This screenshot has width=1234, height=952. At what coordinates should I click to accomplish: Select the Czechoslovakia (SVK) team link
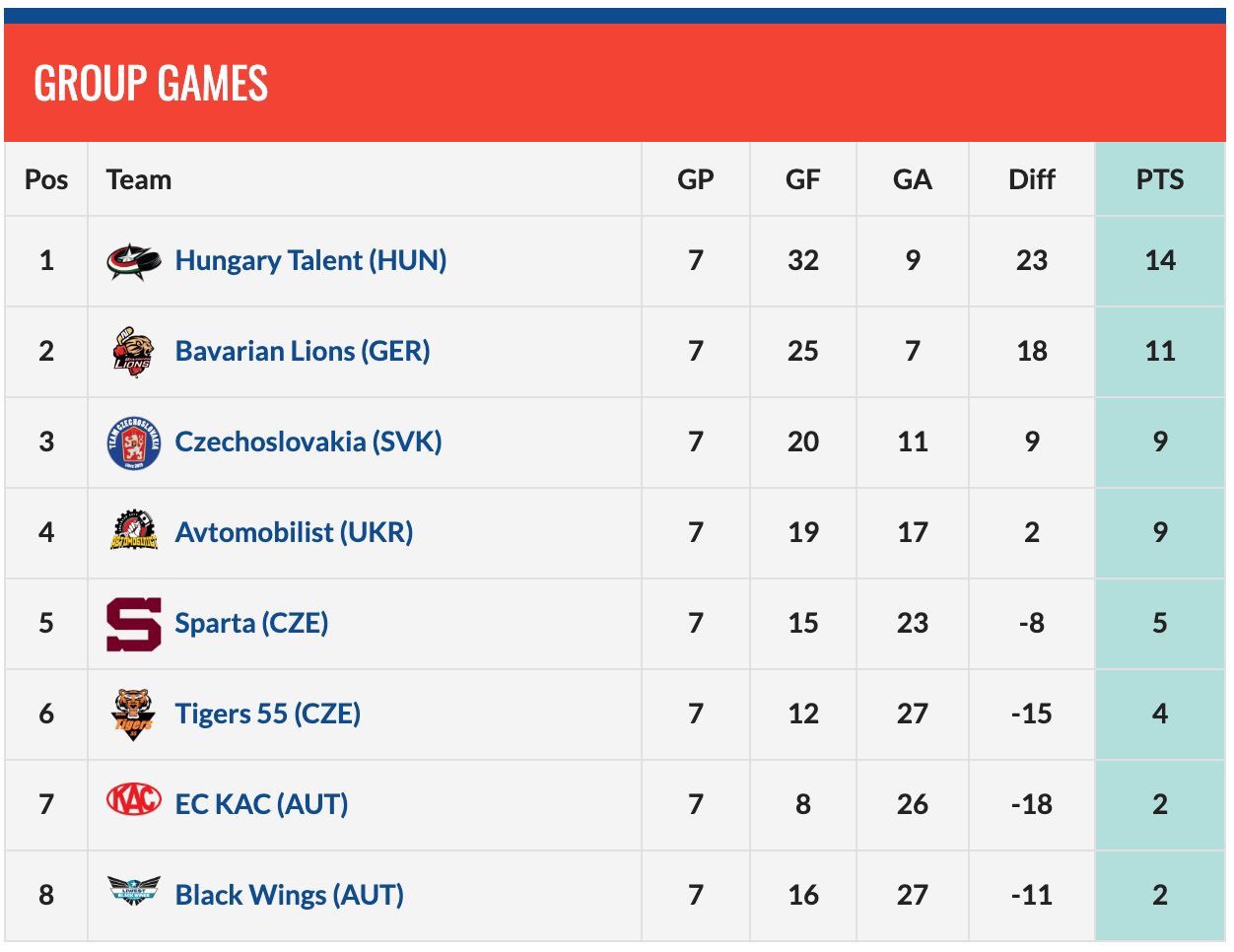(x=308, y=442)
